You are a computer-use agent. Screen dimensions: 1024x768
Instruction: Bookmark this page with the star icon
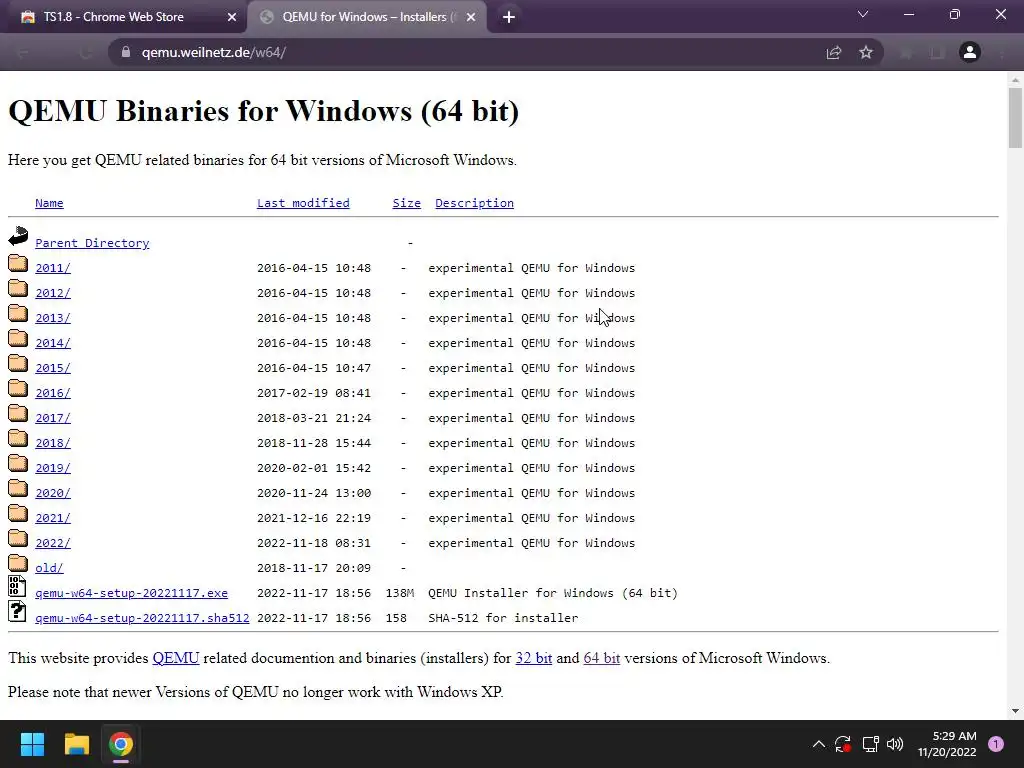click(x=866, y=52)
